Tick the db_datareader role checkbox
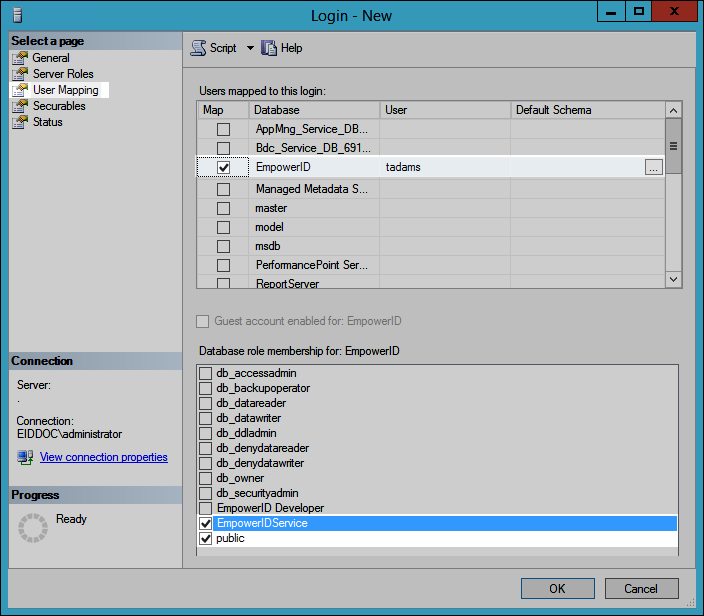 pos(206,403)
